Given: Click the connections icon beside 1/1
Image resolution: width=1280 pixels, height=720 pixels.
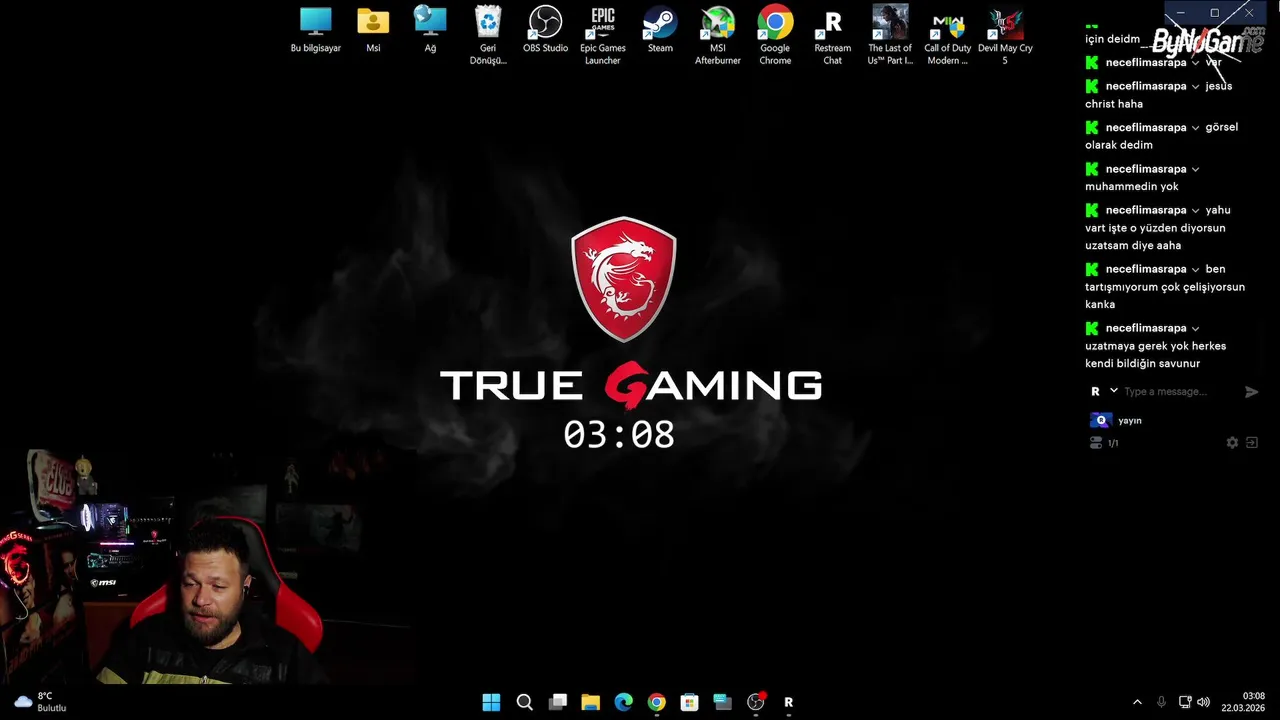Looking at the screenshot, I should pos(1096,443).
